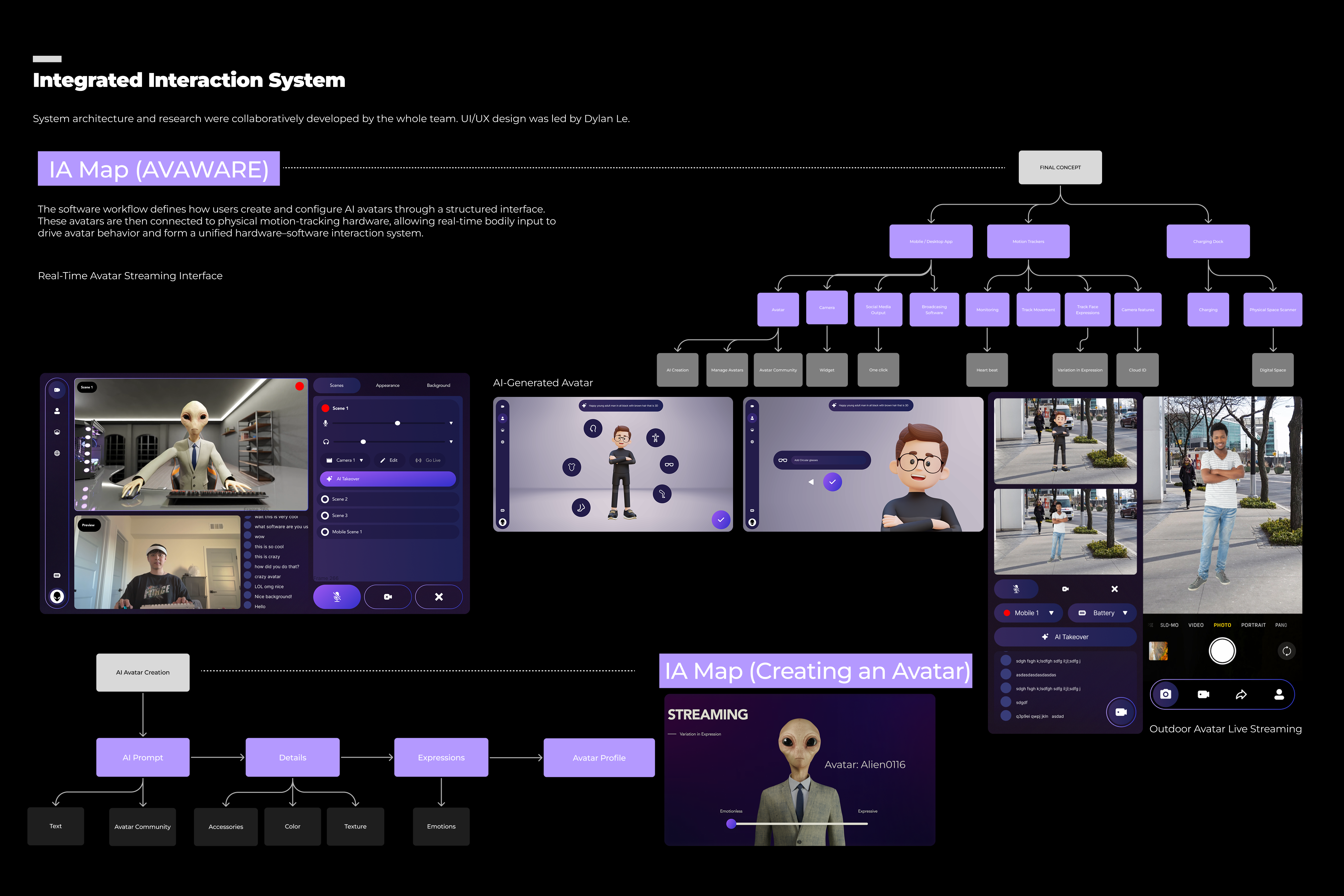
Task: Open the Camera 1 dropdown
Action: 346,461
